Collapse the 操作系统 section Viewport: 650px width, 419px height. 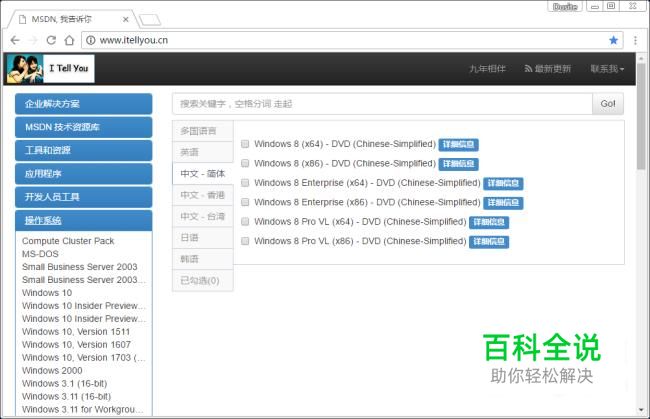coord(84,220)
